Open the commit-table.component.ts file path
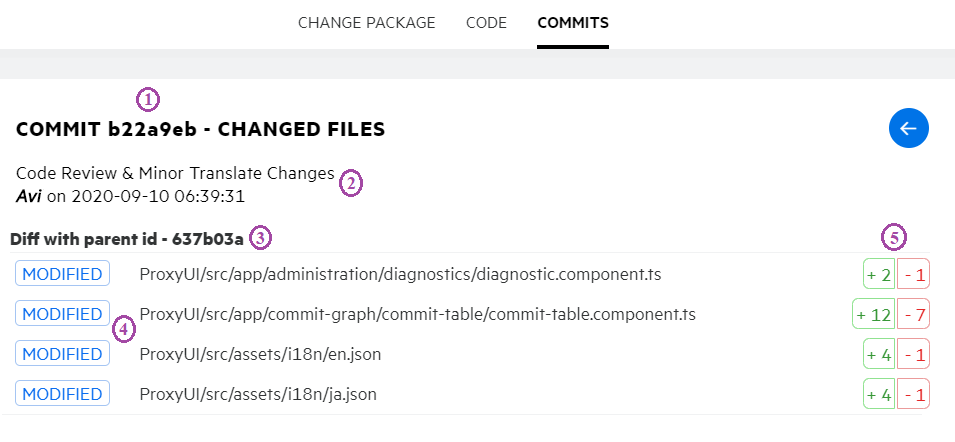 click(x=417, y=314)
